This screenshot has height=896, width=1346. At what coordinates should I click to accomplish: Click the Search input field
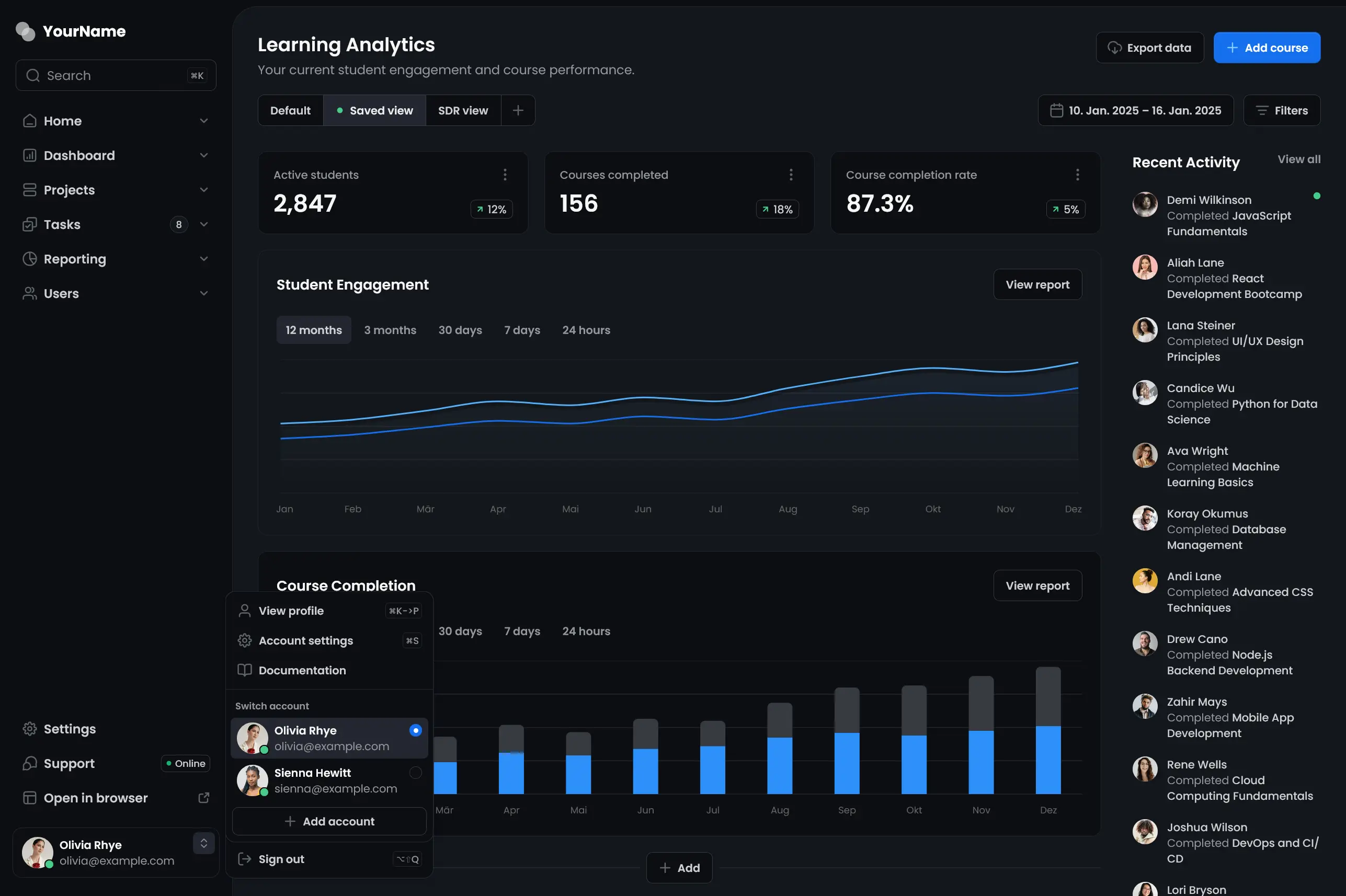tap(115, 75)
